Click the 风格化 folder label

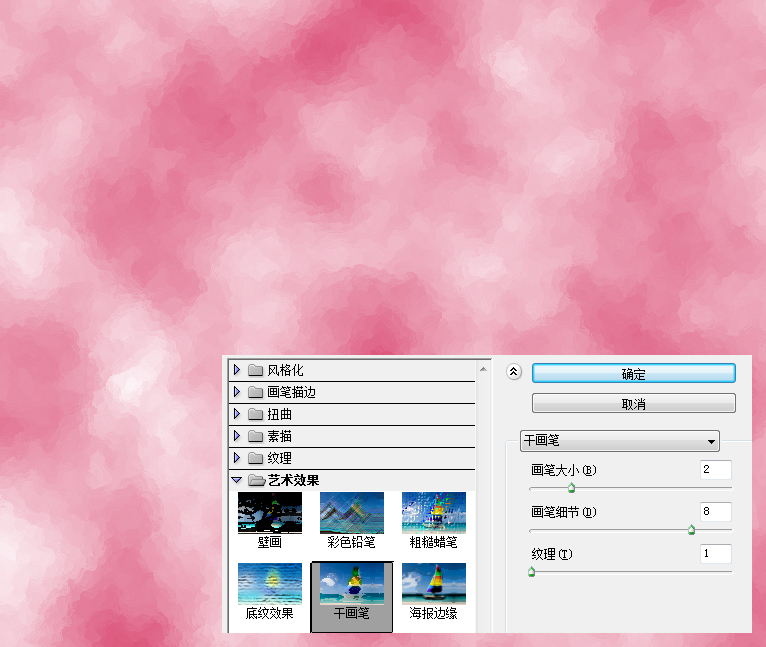(285, 370)
